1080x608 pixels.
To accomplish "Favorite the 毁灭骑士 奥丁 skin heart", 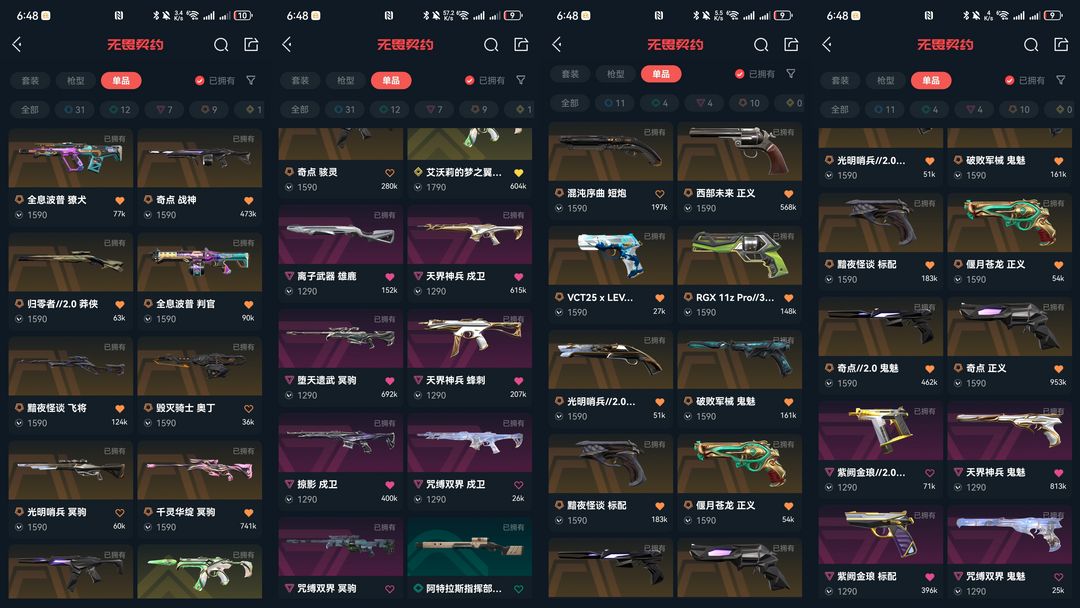I will pos(249,408).
